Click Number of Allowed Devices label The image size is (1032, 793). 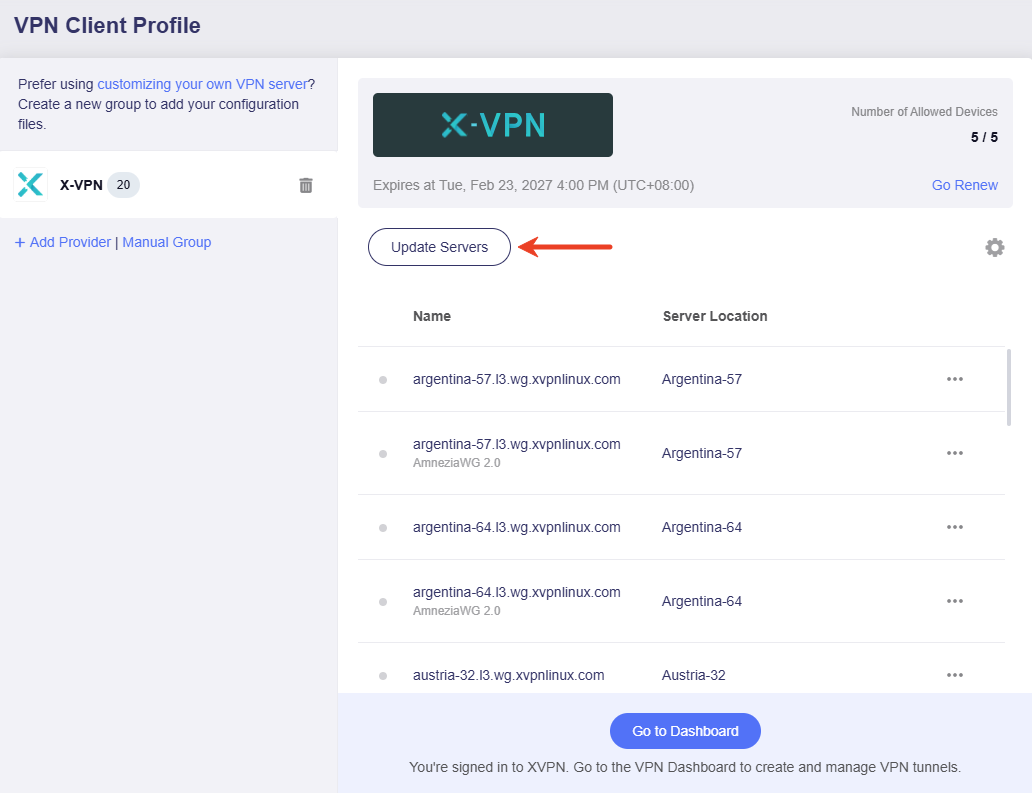tap(924, 112)
